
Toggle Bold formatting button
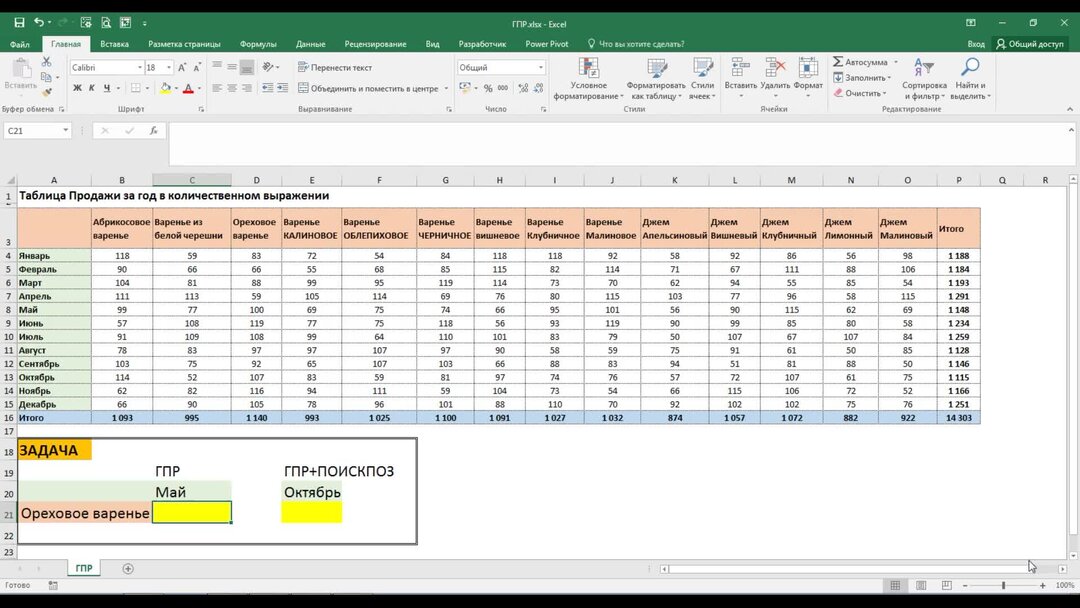[x=77, y=88]
